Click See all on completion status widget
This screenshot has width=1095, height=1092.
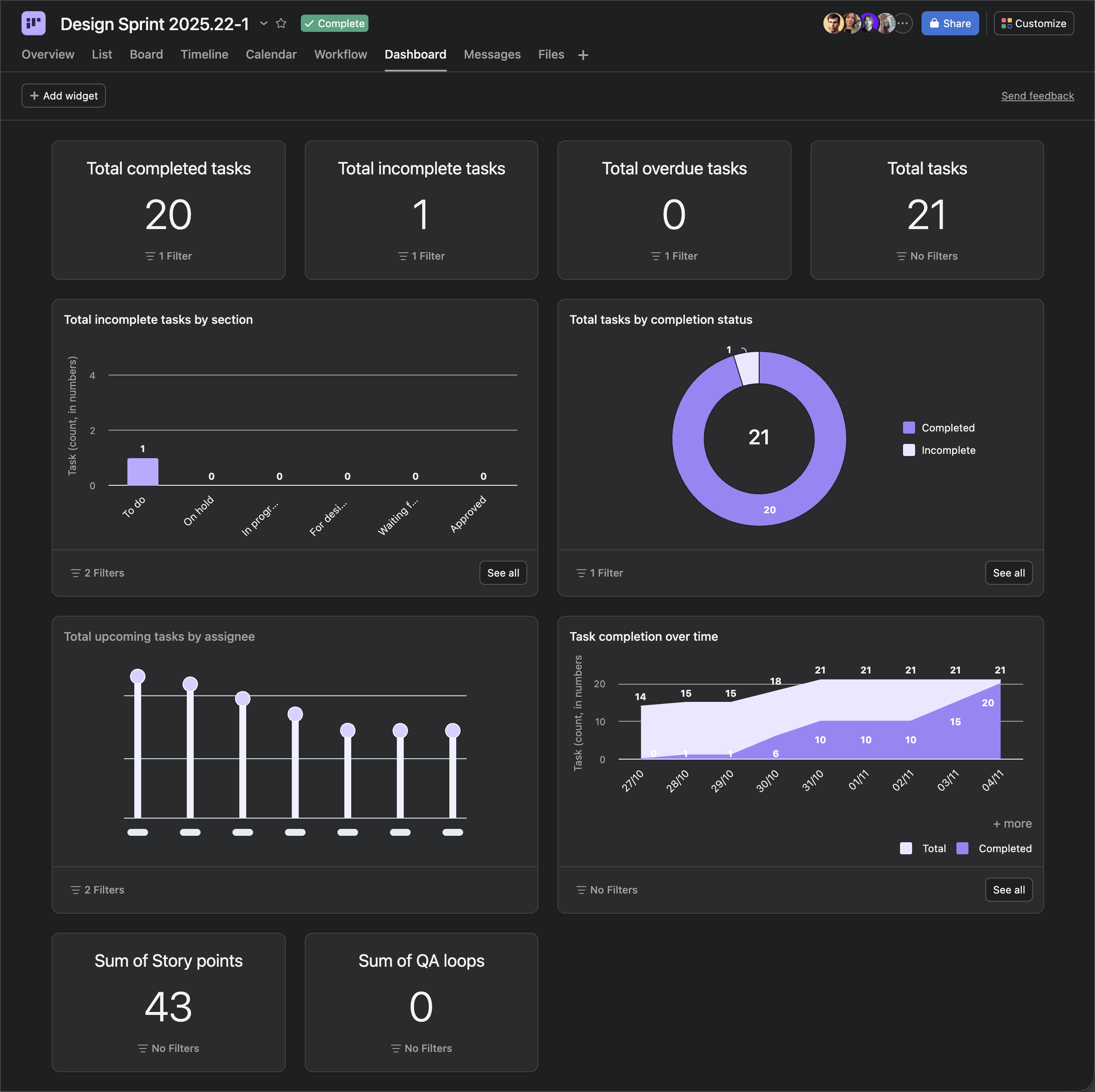tap(1009, 573)
